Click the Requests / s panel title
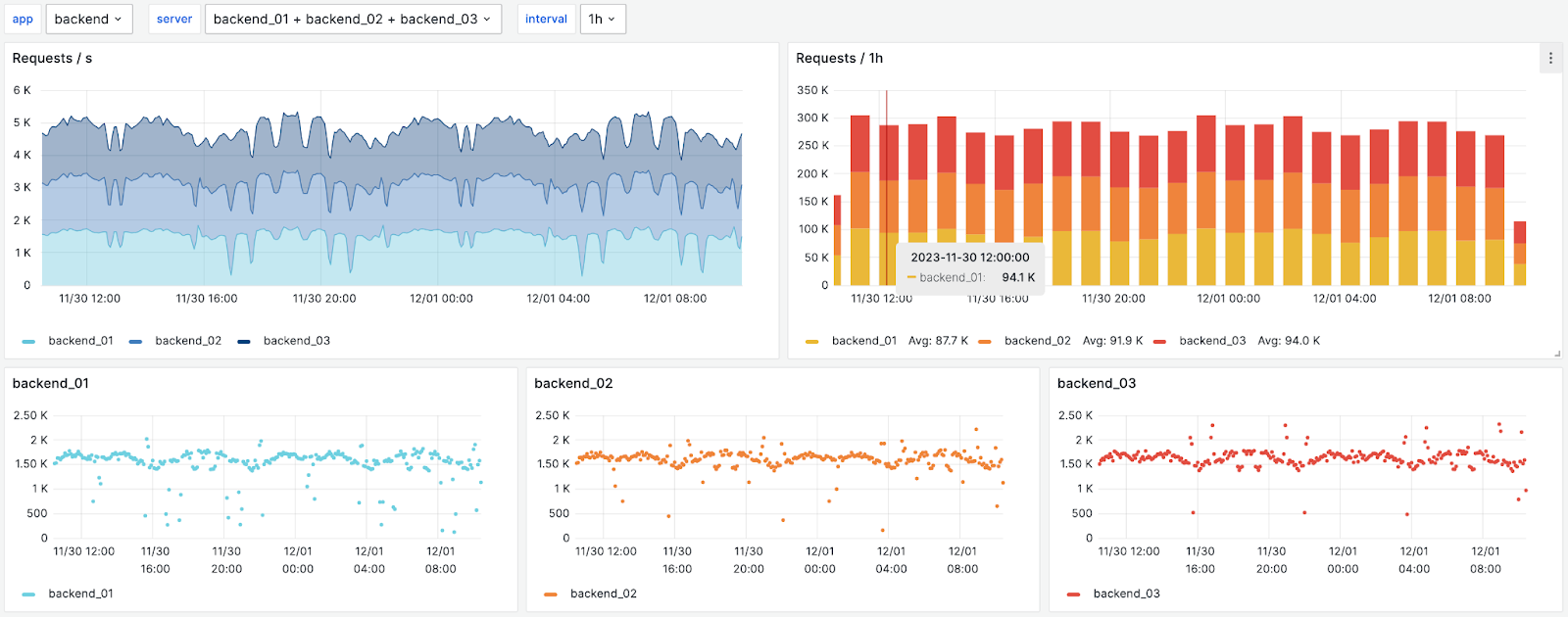The width and height of the screenshot is (1568, 617). (x=52, y=59)
